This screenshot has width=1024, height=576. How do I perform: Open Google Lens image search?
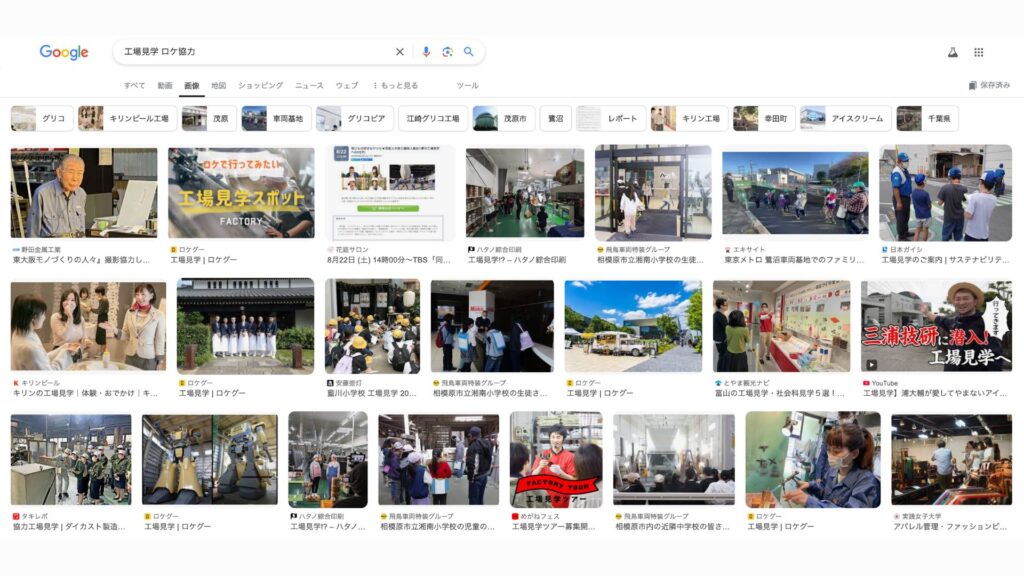[447, 52]
